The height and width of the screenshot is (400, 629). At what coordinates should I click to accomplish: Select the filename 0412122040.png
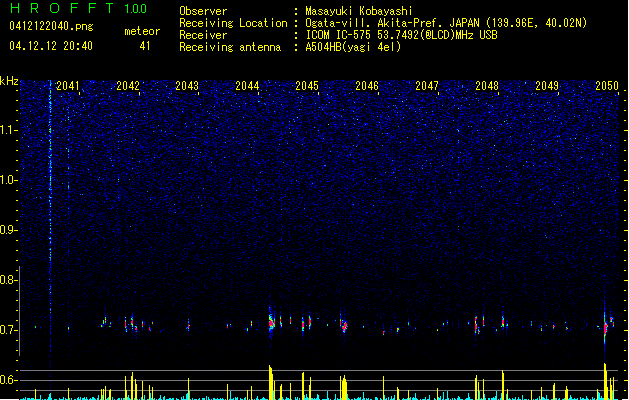click(x=51, y=26)
